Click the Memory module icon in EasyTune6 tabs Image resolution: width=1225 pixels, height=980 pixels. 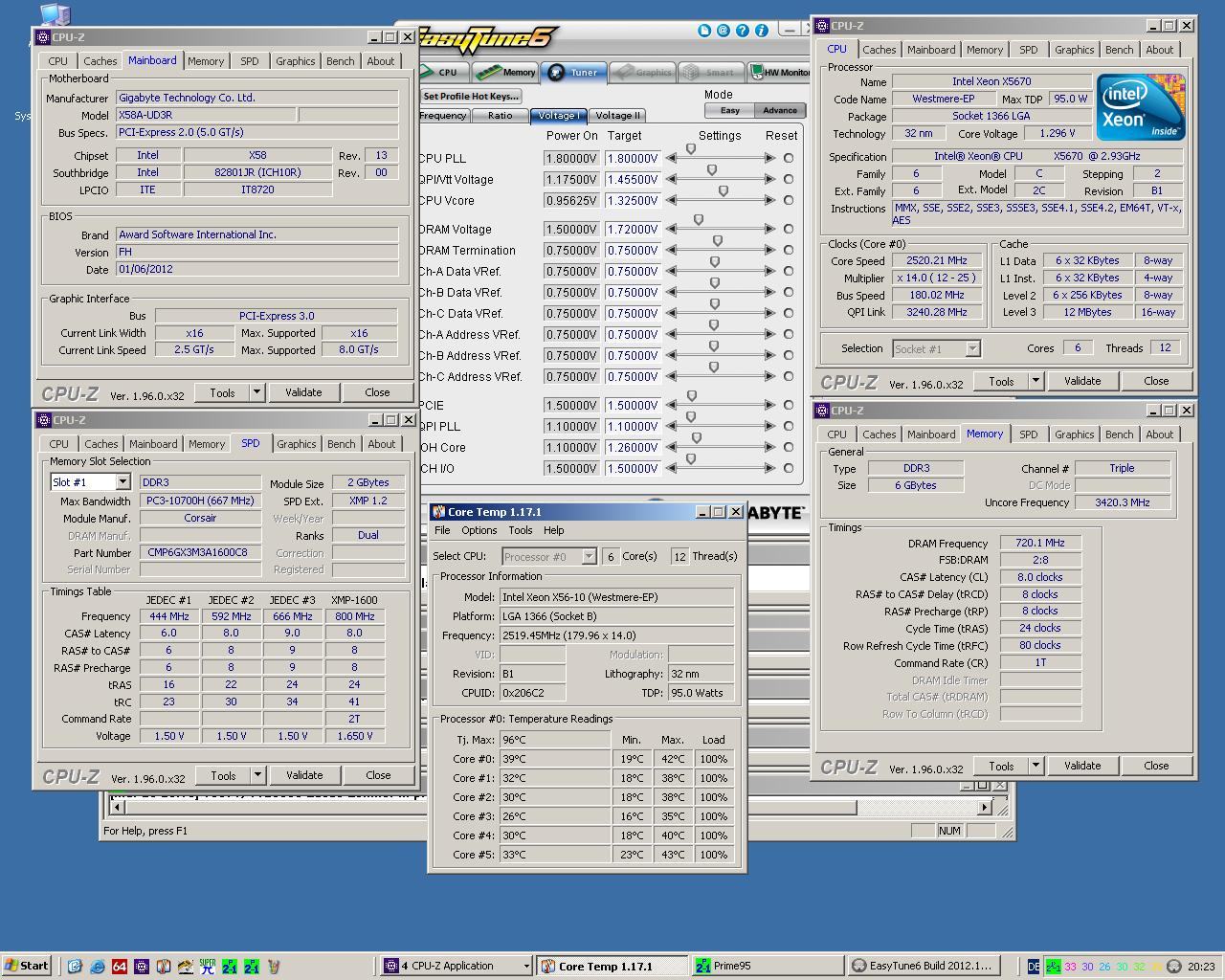[488, 72]
